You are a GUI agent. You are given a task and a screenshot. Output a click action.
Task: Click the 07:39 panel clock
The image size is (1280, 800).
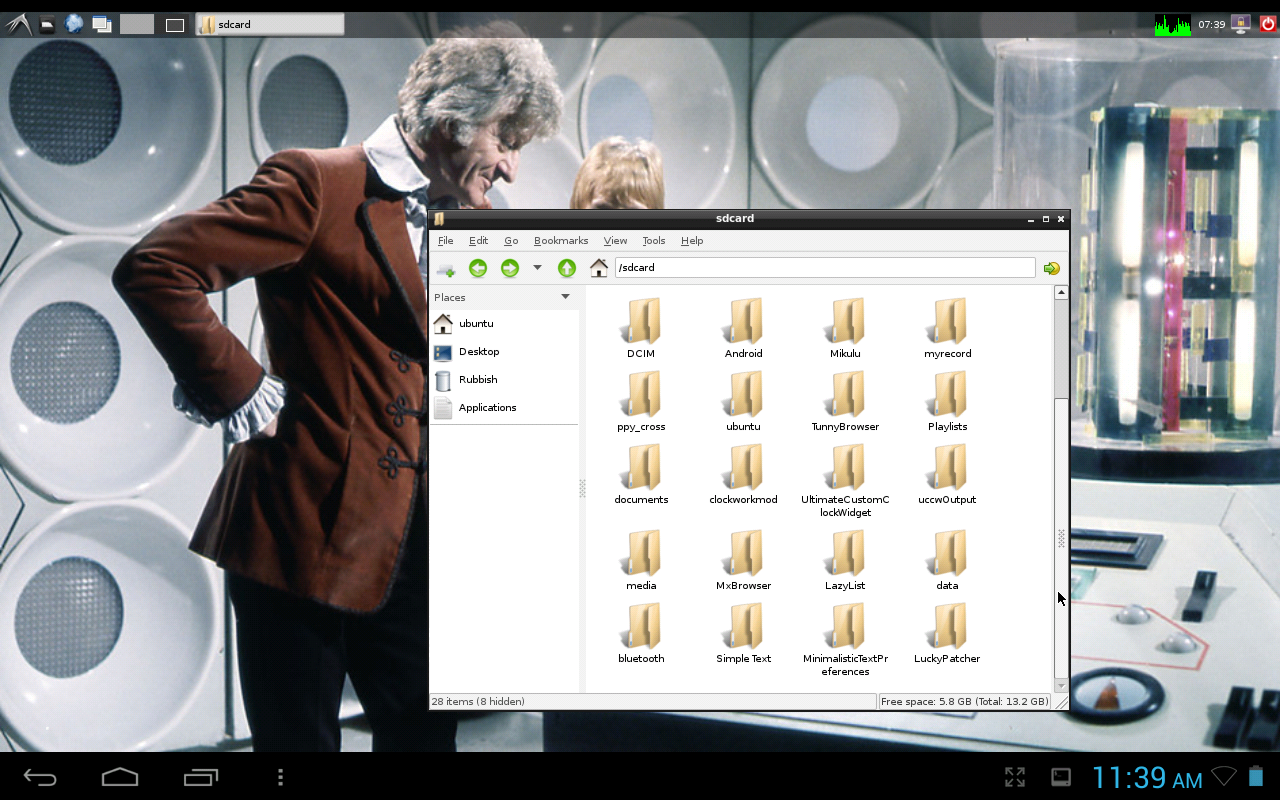(x=1212, y=24)
